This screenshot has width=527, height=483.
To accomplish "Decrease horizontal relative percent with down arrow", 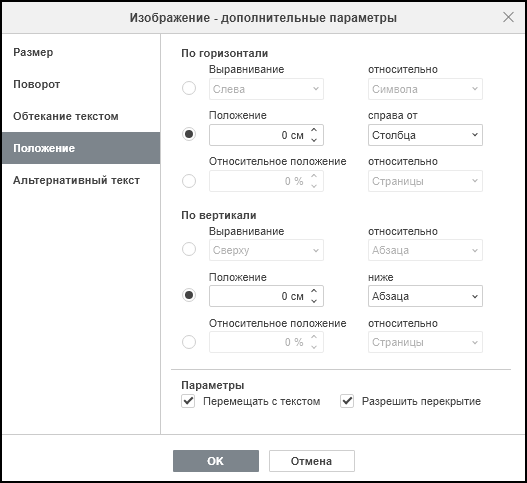I will coord(314,186).
